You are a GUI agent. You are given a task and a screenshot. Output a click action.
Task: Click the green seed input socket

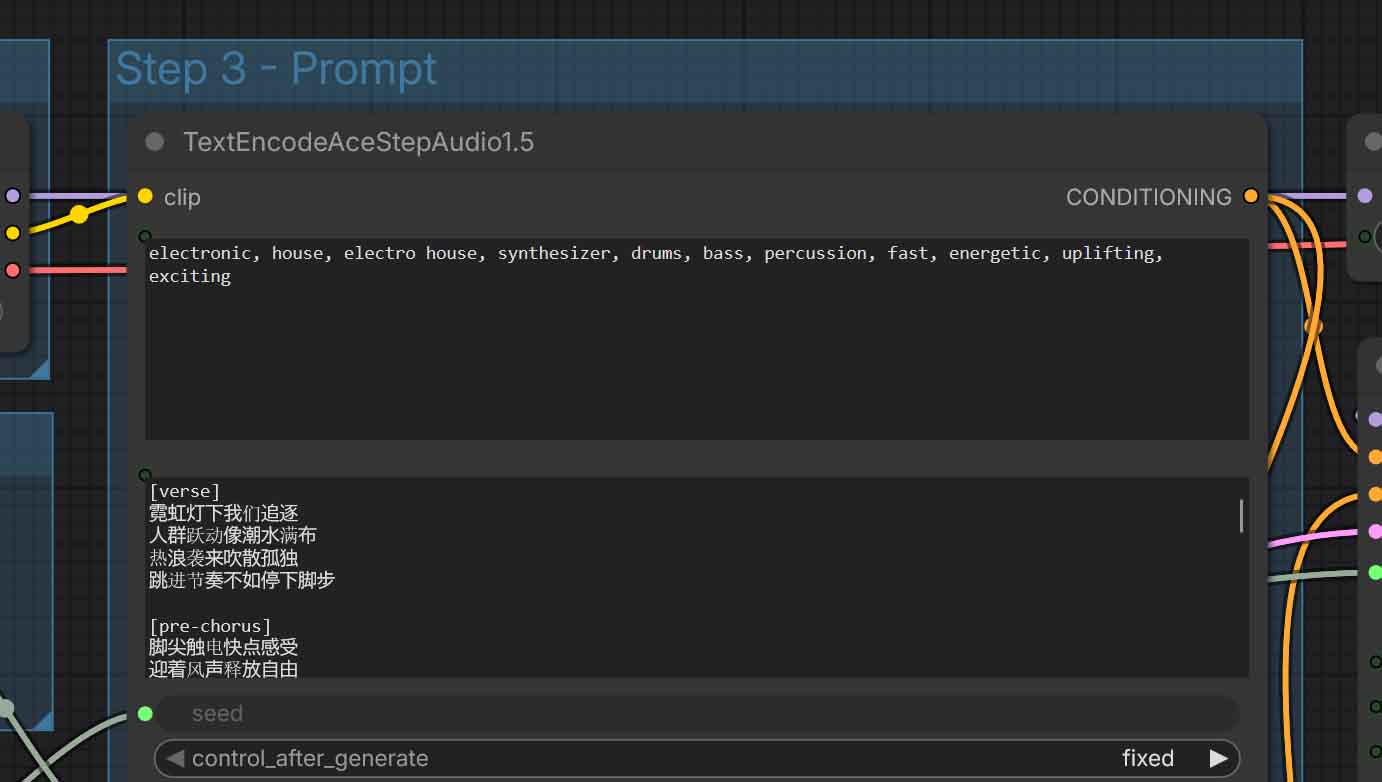(145, 713)
